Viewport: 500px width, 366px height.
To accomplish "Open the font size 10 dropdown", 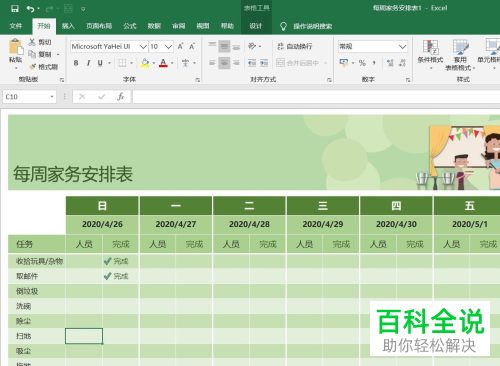I will click(169, 47).
